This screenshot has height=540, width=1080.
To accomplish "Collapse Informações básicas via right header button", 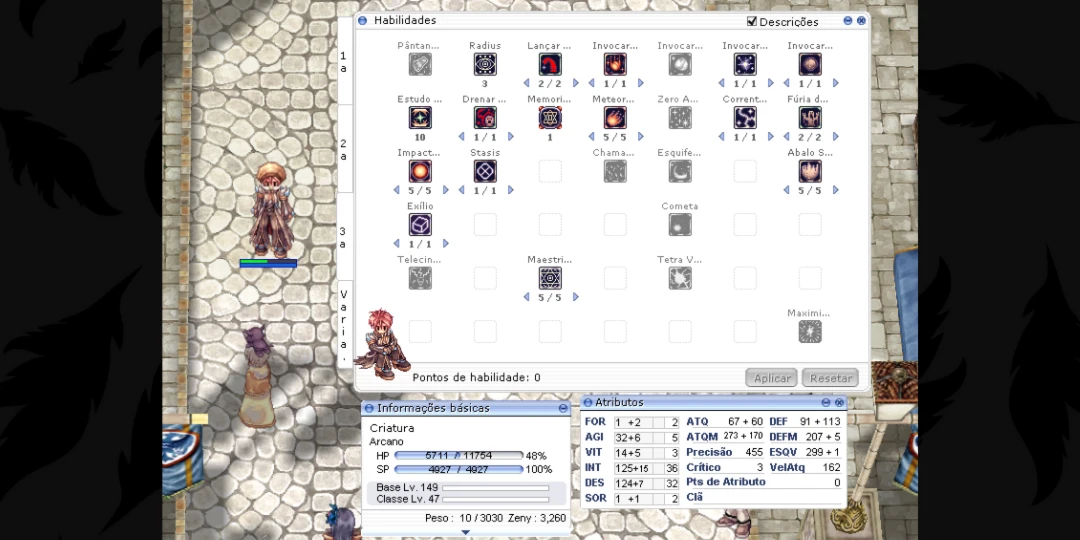I will tap(563, 408).
